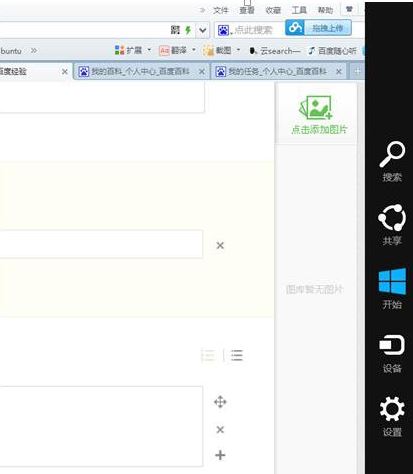Remove the middle field using its X icon

coord(220,245)
